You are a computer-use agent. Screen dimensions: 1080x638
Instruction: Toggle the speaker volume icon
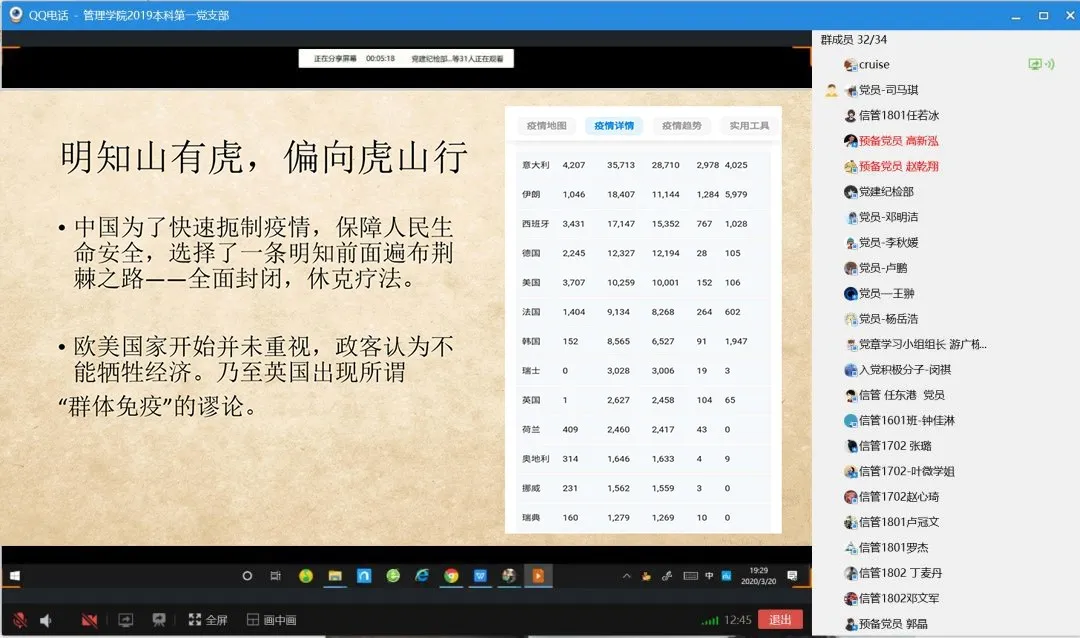coord(46,620)
